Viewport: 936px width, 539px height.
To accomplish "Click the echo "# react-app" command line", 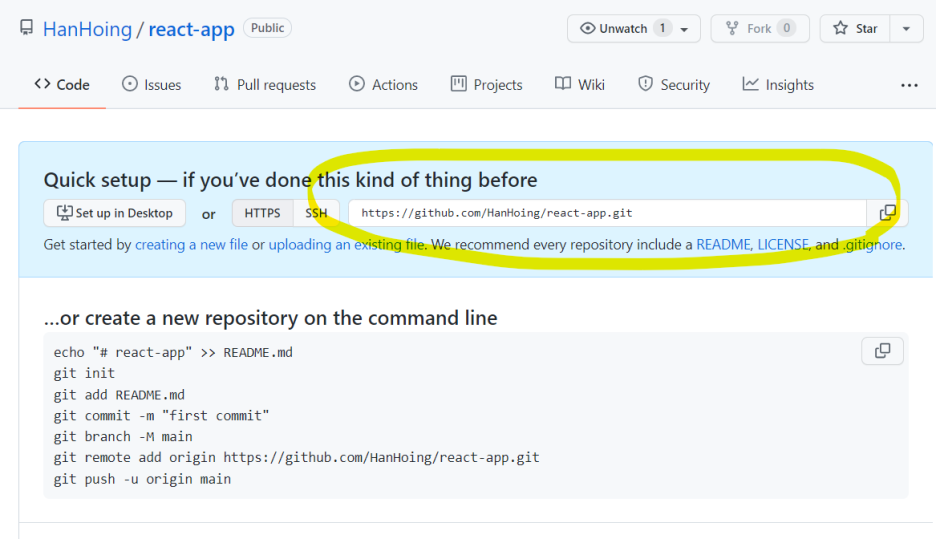I will [173, 353].
